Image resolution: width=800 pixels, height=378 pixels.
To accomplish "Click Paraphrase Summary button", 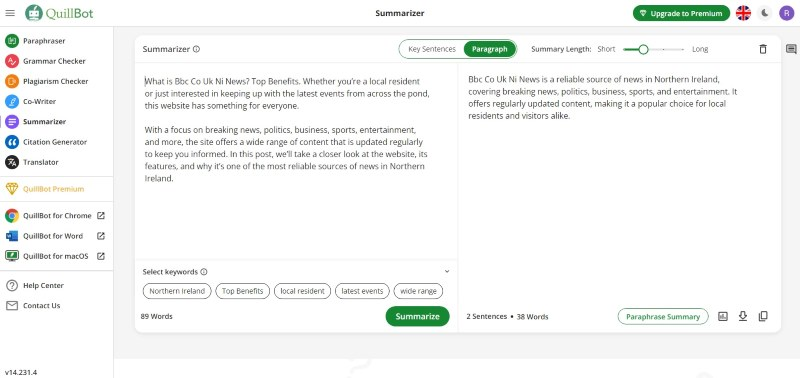I will [x=663, y=316].
